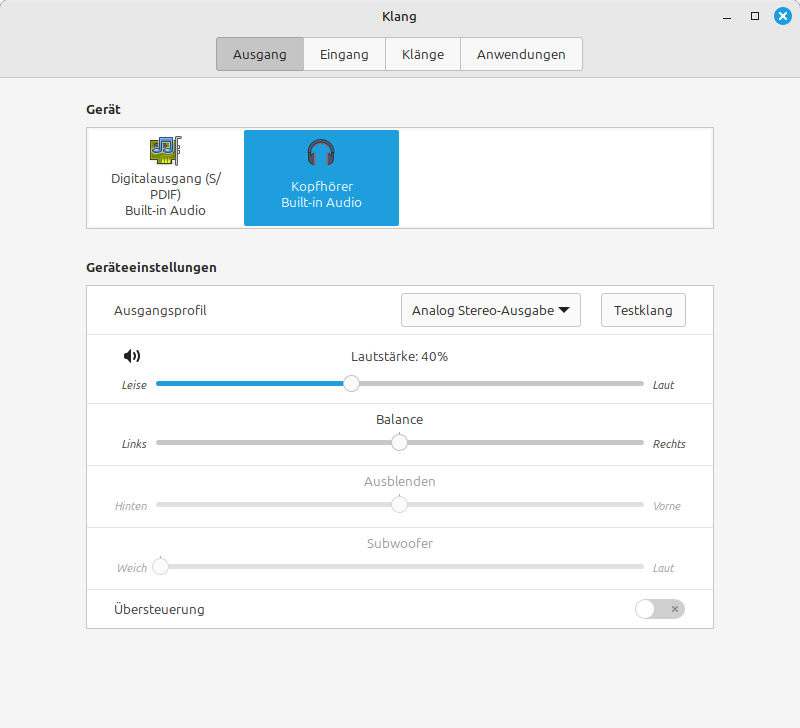Close the Klang window
The height and width of the screenshot is (728, 800).
[x=782, y=16]
